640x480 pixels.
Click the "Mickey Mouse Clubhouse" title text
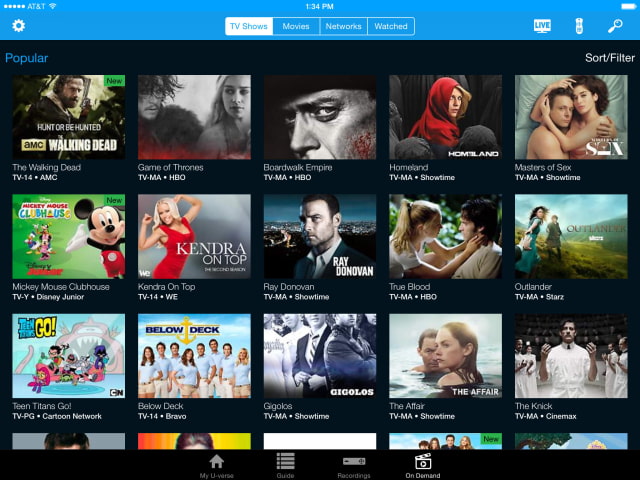pyautogui.click(x=61, y=287)
